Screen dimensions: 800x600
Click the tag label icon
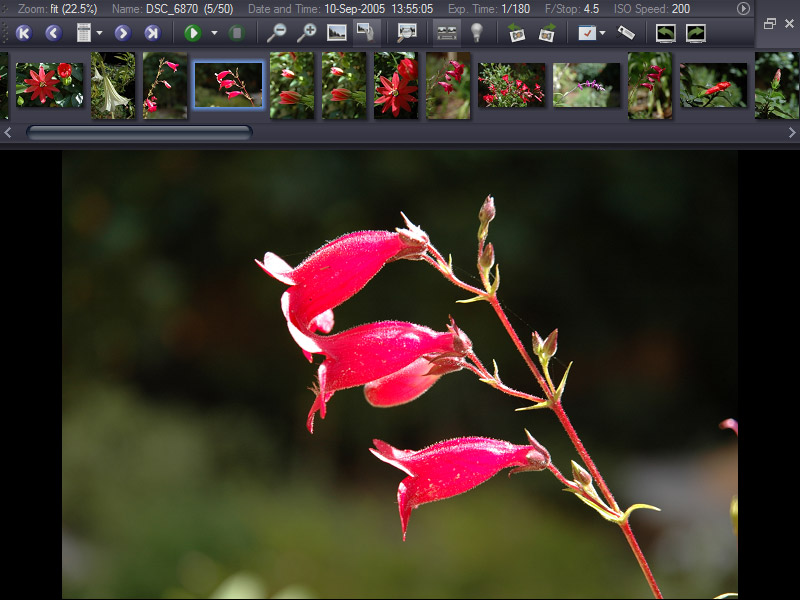tap(626, 33)
